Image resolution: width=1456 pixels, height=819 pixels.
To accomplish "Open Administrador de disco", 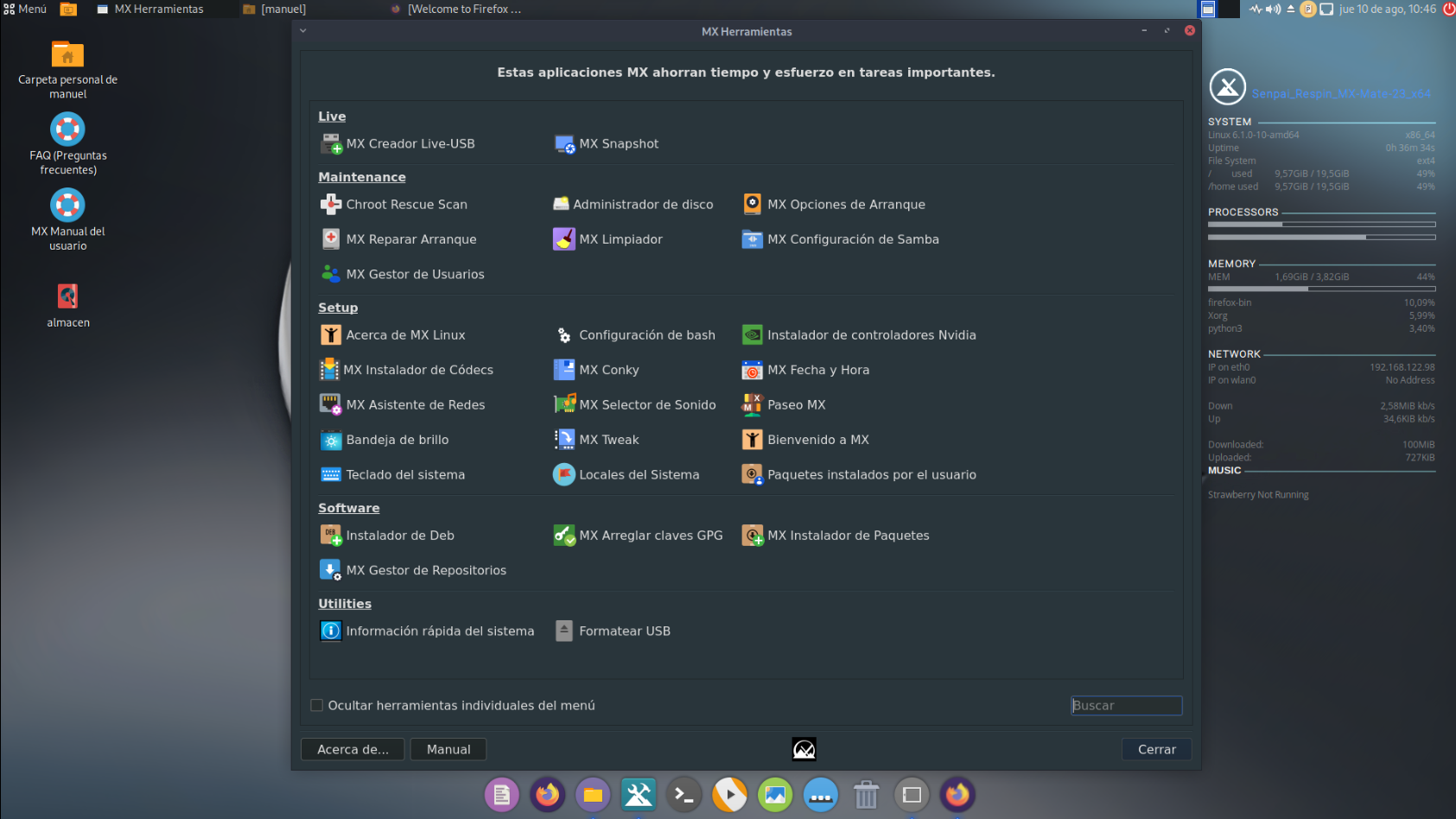I will point(633,205).
